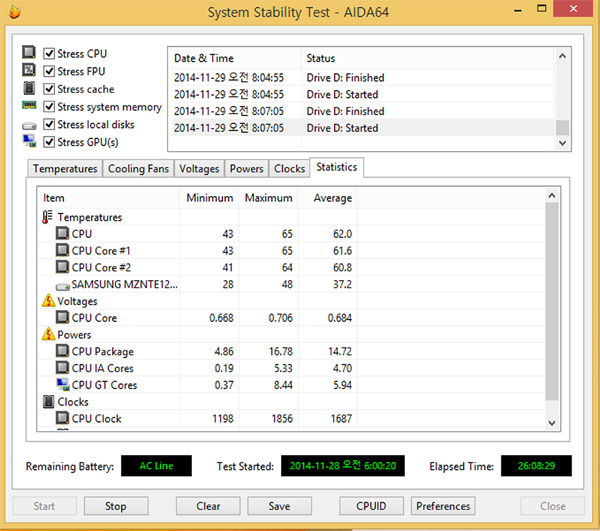Open the Cooling Fans tab

point(138,169)
